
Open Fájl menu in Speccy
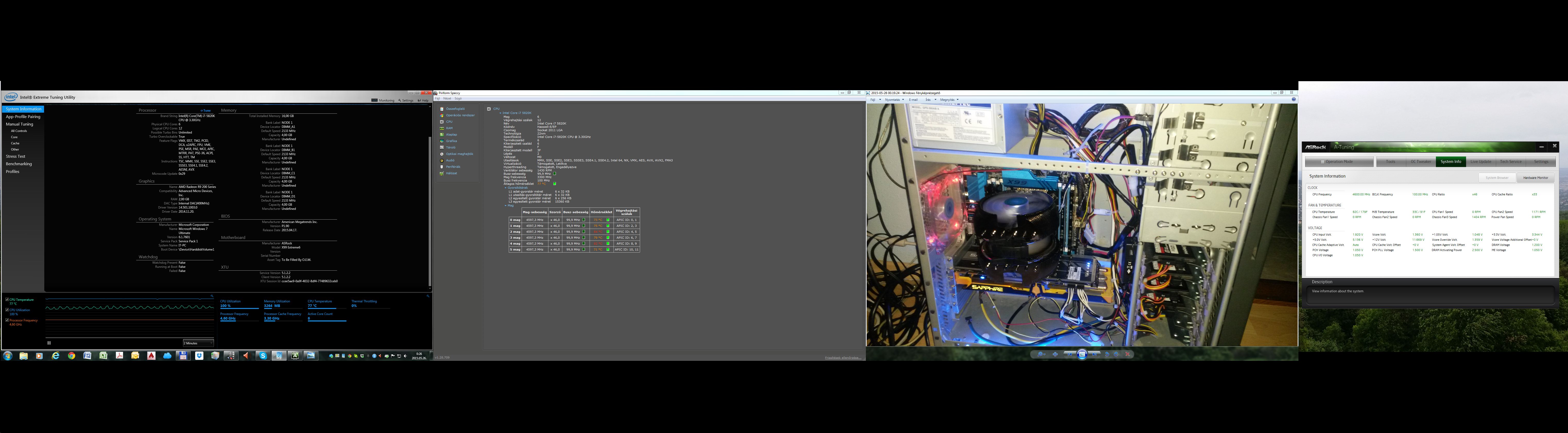coord(438,99)
